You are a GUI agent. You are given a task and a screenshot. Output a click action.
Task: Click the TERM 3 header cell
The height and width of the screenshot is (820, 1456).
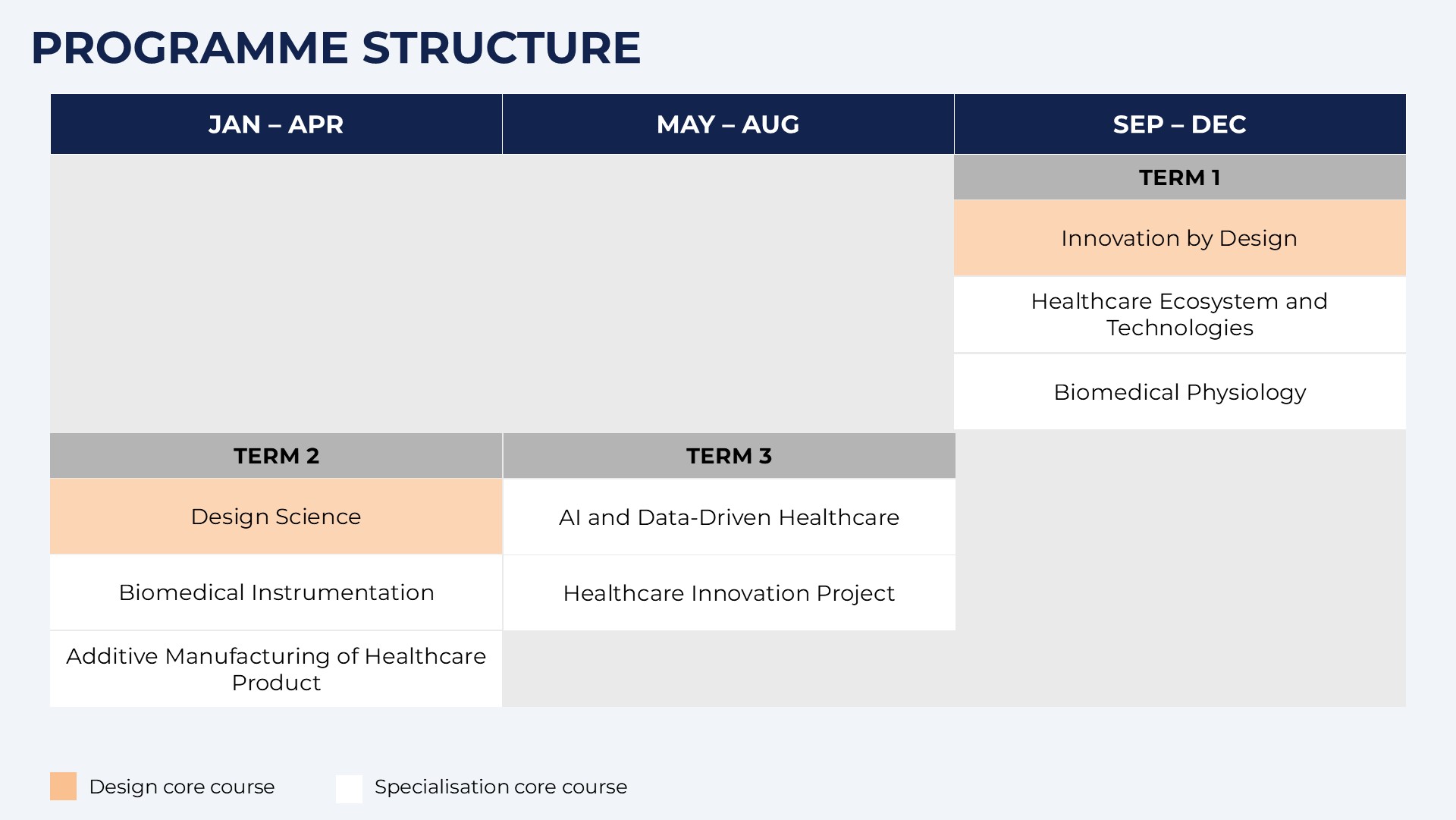point(729,456)
